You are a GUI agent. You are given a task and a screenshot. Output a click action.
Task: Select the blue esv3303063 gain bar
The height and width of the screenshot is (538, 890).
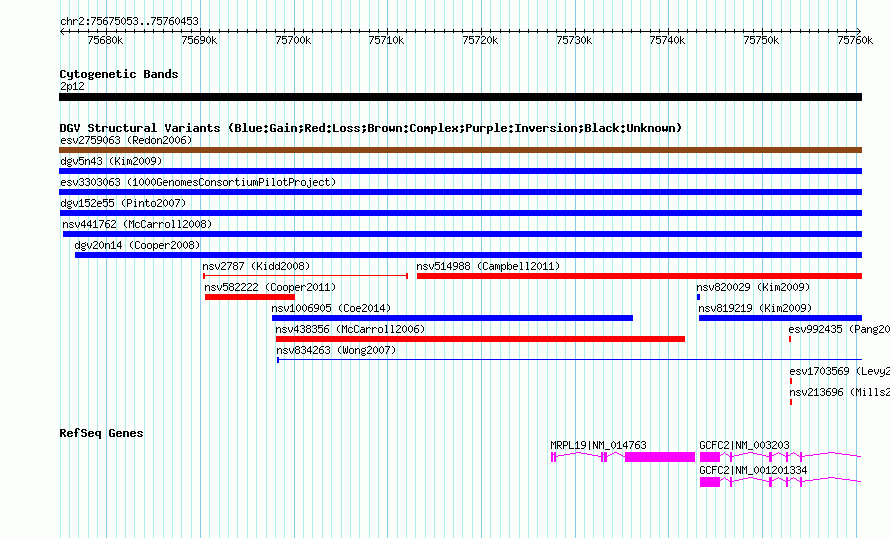[x=460, y=192]
